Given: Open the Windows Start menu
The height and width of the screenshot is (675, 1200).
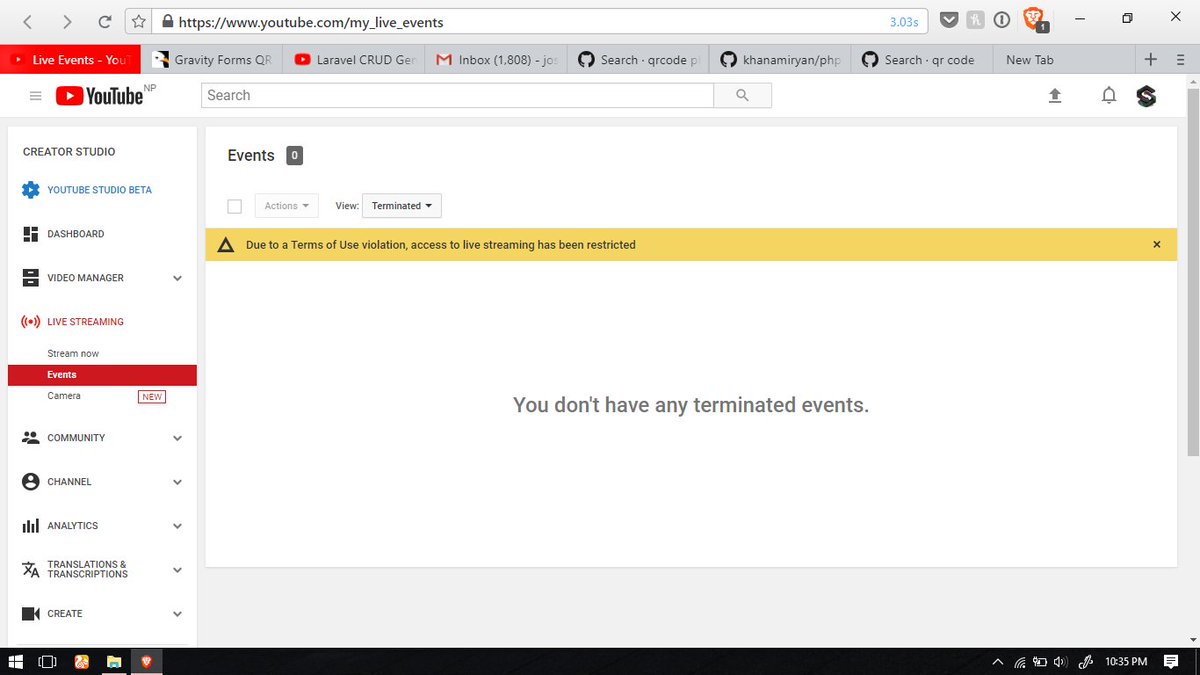Looking at the screenshot, I should pos(16,661).
